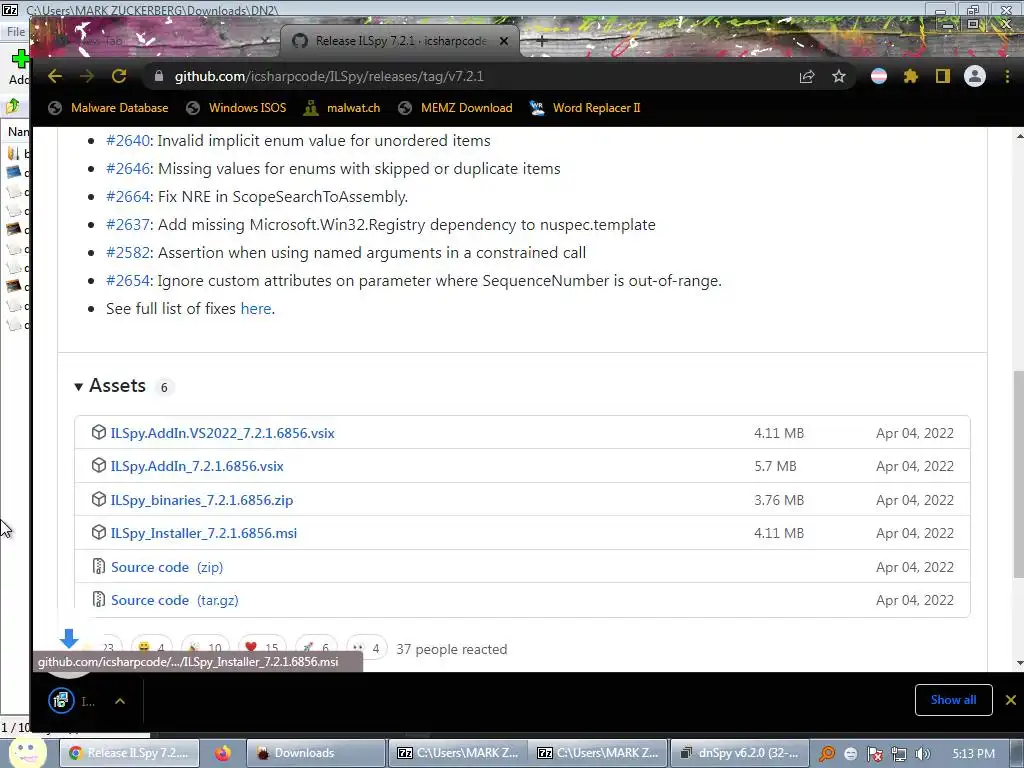
Task: Click the 5:13 PM clock
Action: point(973,754)
